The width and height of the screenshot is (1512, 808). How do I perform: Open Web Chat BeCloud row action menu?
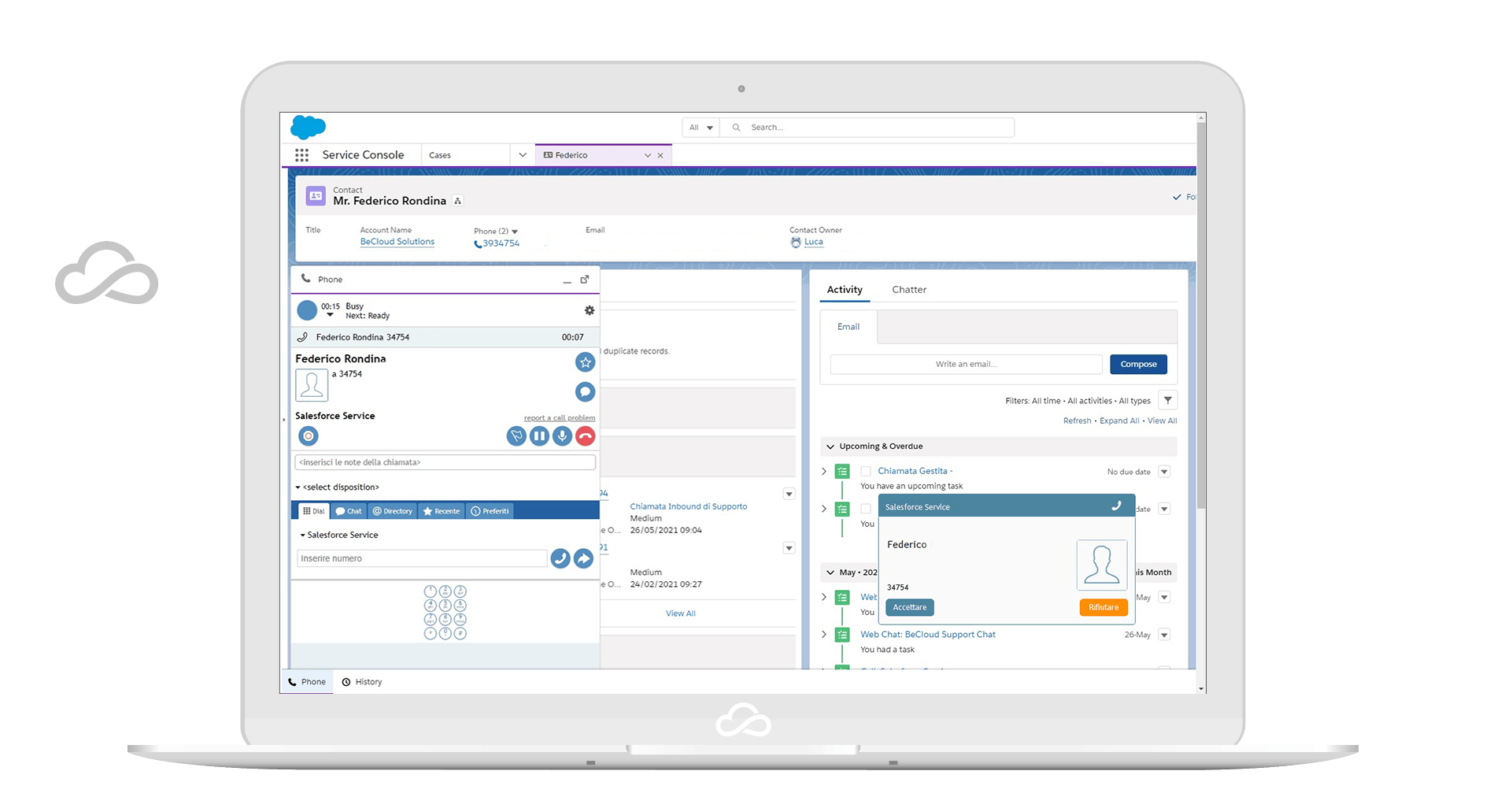pos(1164,635)
